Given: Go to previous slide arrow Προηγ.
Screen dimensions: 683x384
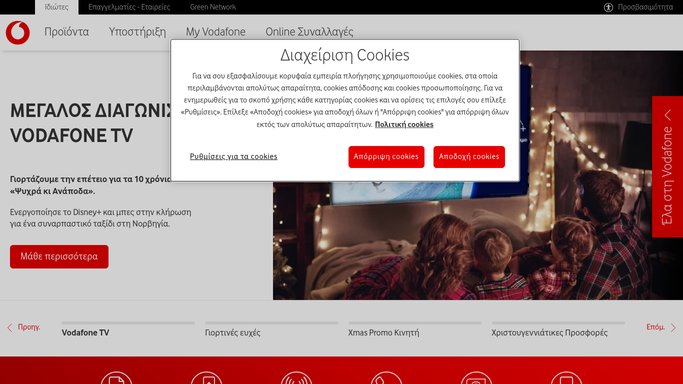Looking at the screenshot, I should click(x=24, y=327).
